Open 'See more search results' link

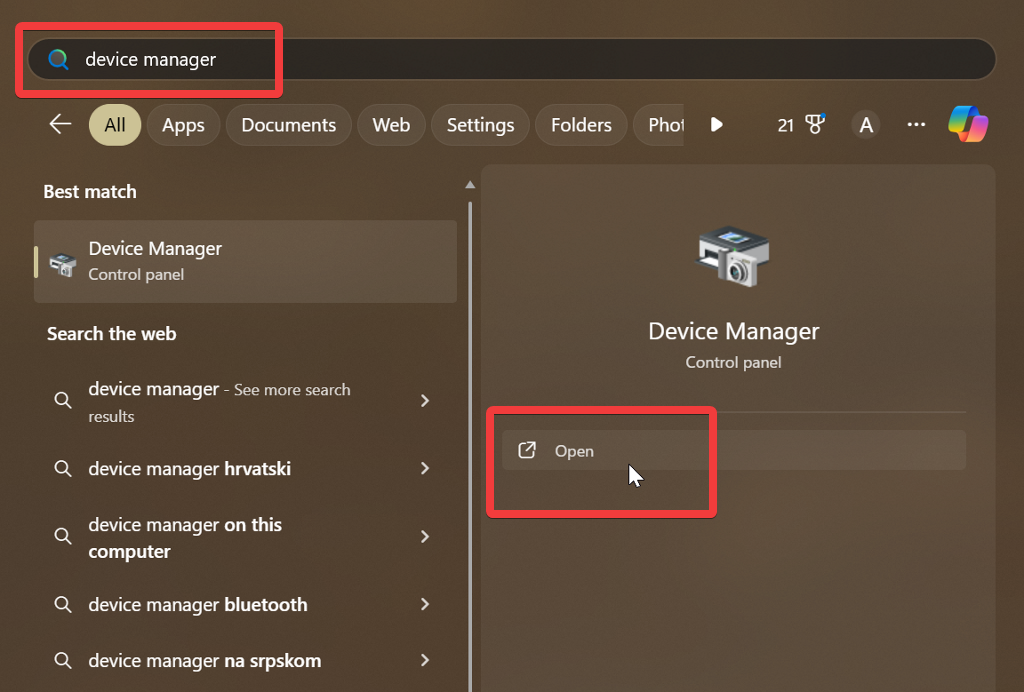click(240, 402)
